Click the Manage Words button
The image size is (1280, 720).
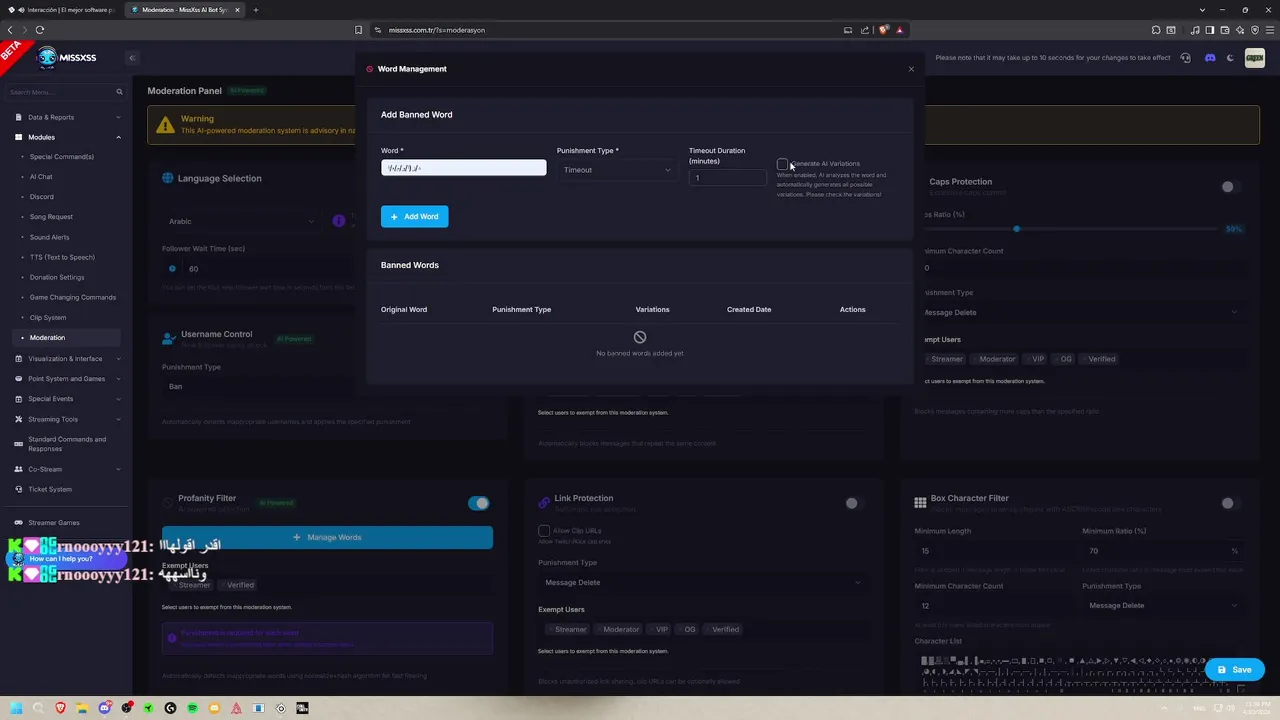point(327,537)
